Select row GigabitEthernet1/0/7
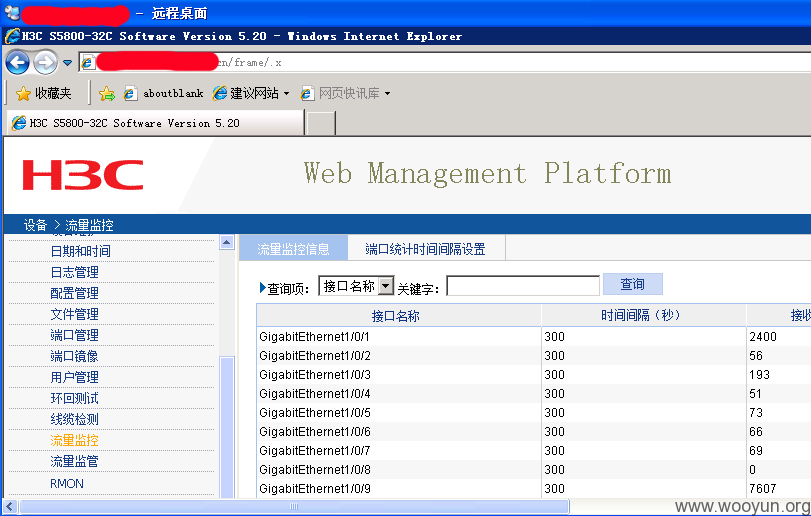This screenshot has height=516, width=811. 534,451
